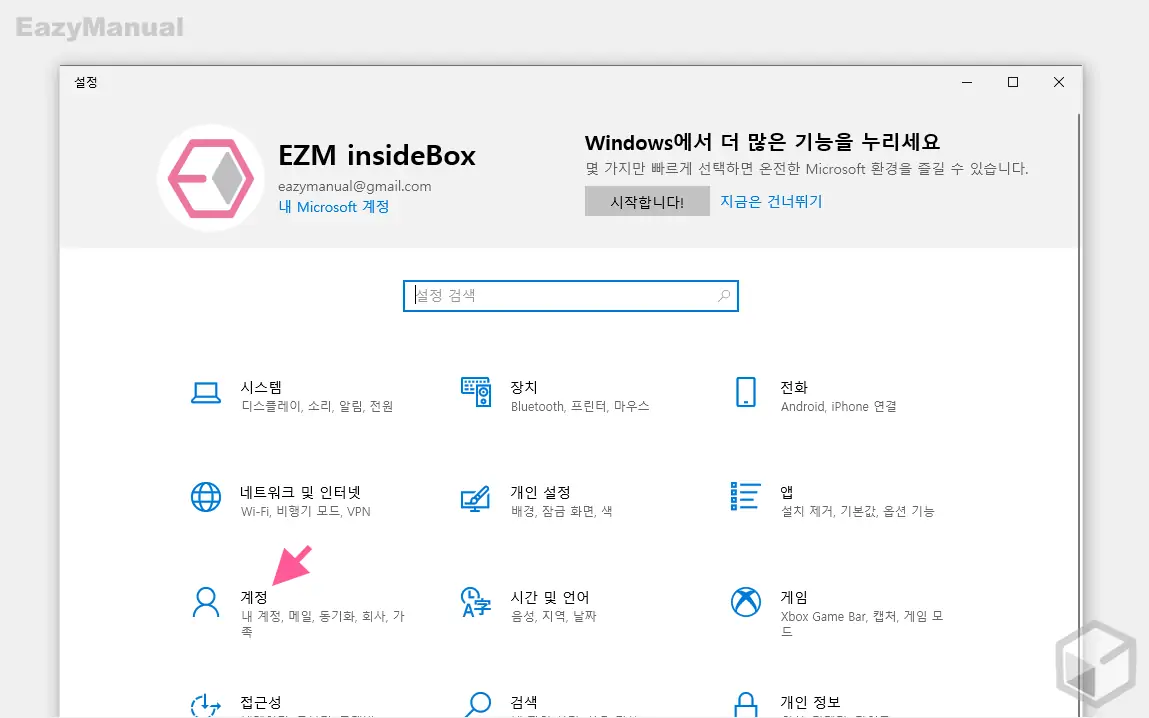Click the description Android, iPhone 연결
Viewport: 1149px width, 718px height.
click(838, 406)
